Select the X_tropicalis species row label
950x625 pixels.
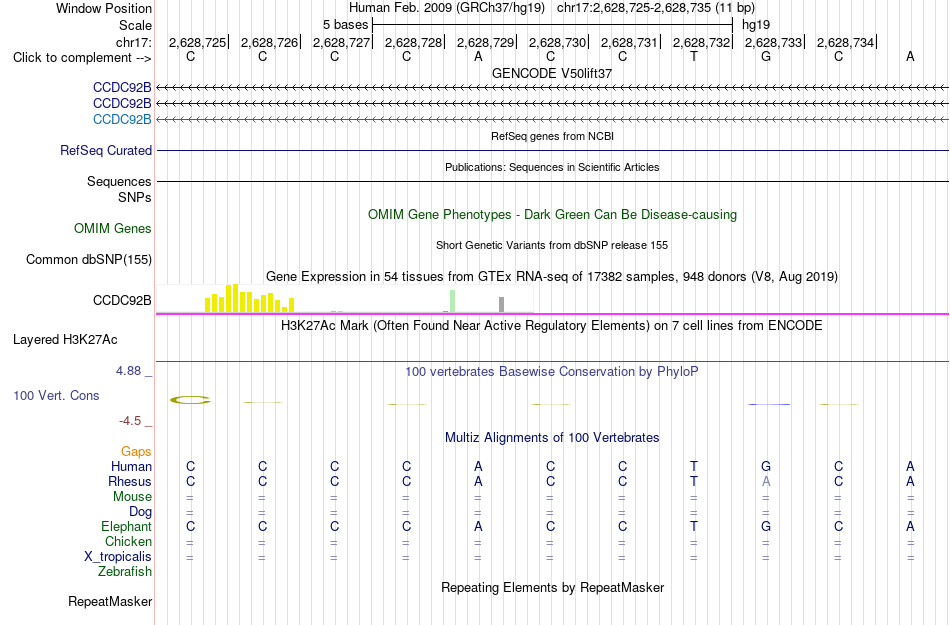click(x=118, y=557)
